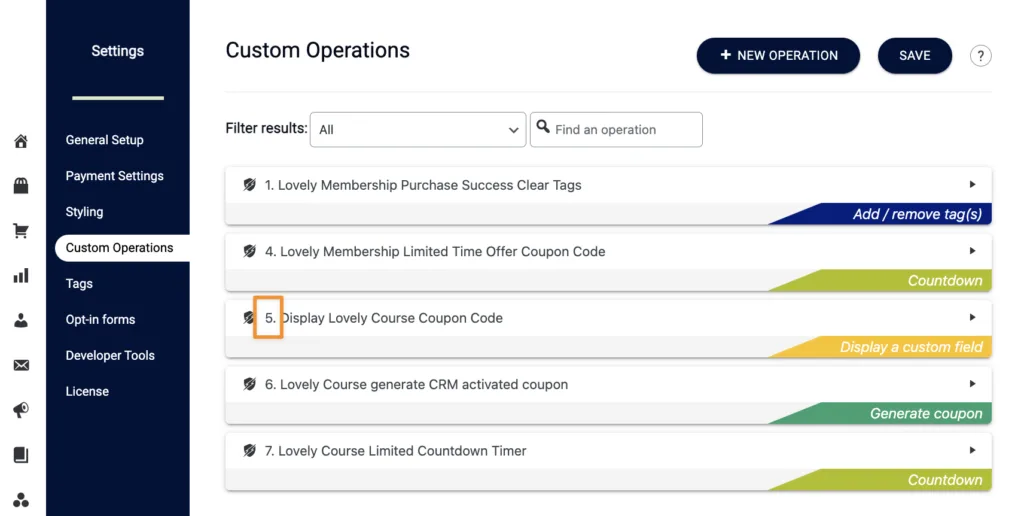Viewport: 1024px width, 516px height.
Task: Click the New Operation button
Action: [x=778, y=56]
